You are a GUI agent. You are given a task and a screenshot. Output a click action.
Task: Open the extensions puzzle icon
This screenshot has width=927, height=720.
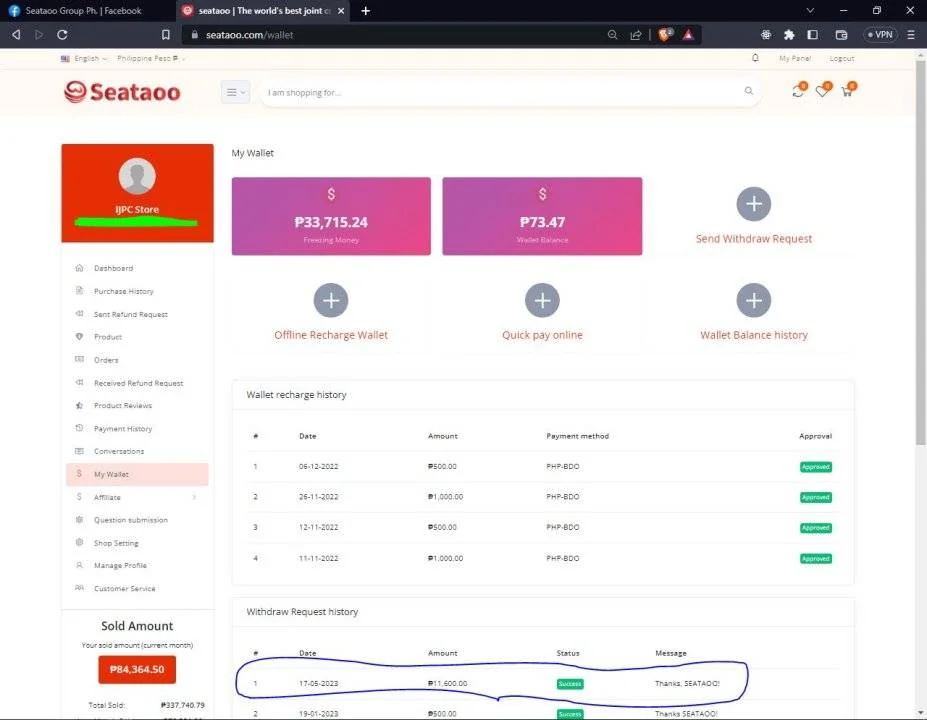click(x=789, y=35)
